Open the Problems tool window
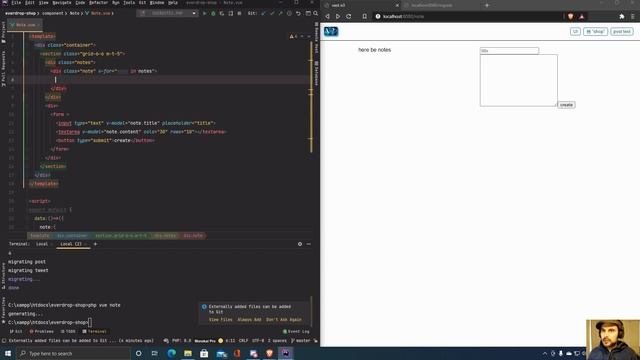This screenshot has height=360, width=640. click(42, 331)
